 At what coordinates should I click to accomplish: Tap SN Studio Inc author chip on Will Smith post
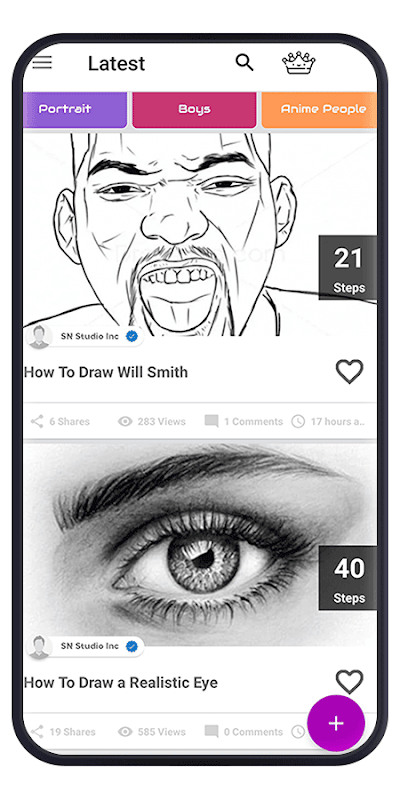coord(85,337)
